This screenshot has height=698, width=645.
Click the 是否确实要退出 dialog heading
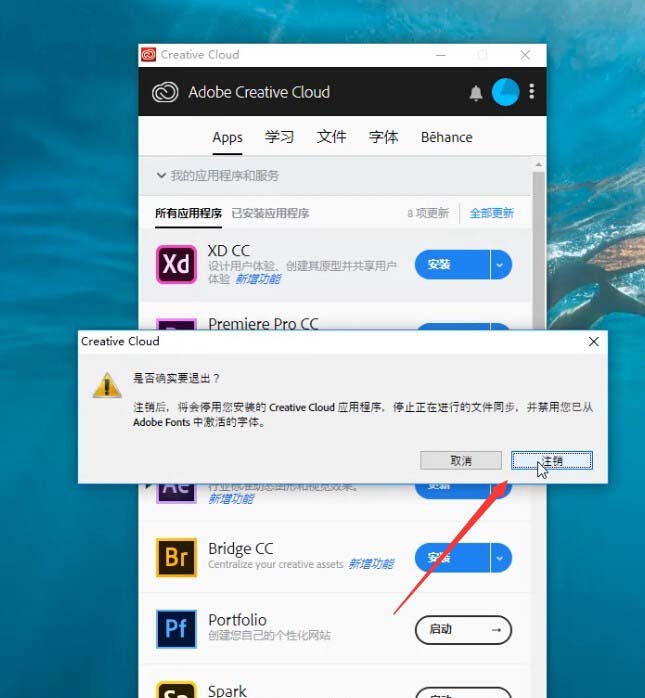coord(176,378)
